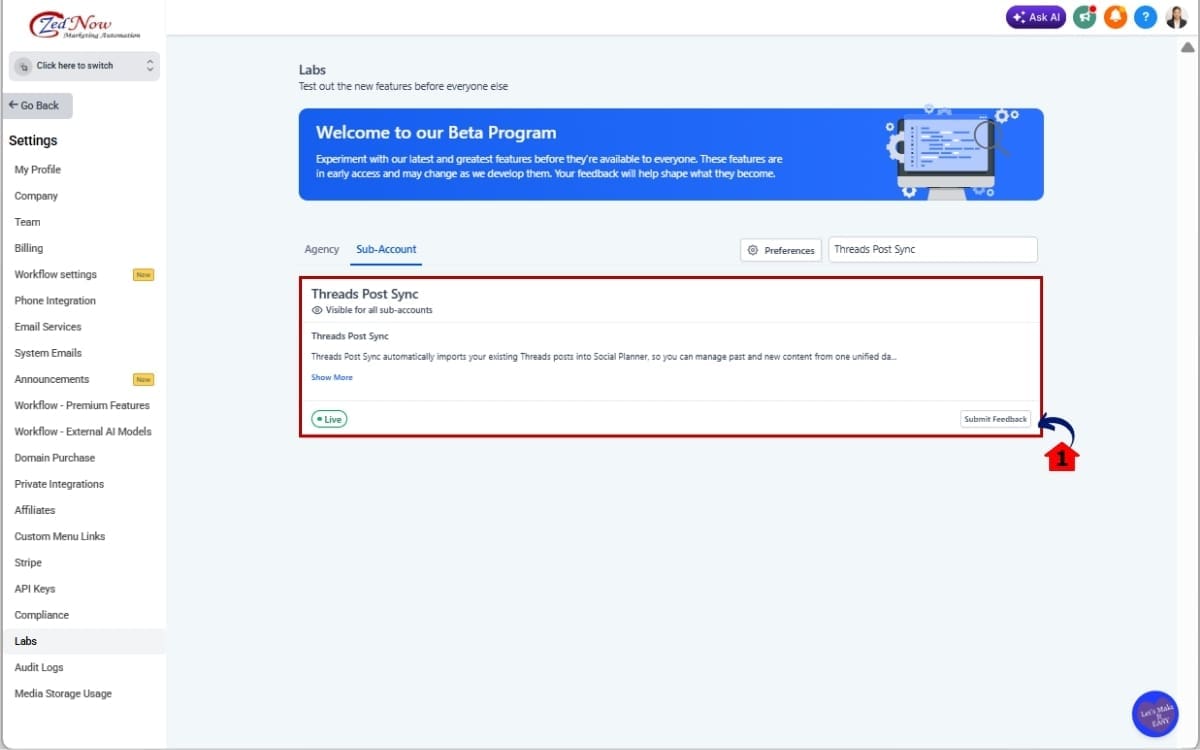The width and height of the screenshot is (1200, 750).
Task: Click the page scrollbar up arrow
Action: click(1187, 47)
